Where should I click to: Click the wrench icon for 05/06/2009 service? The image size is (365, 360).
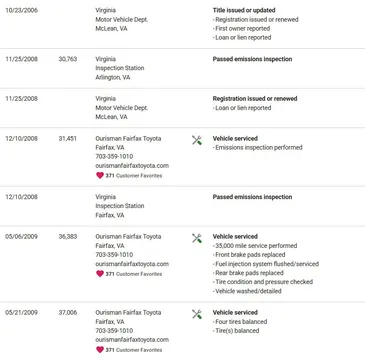[197, 238]
